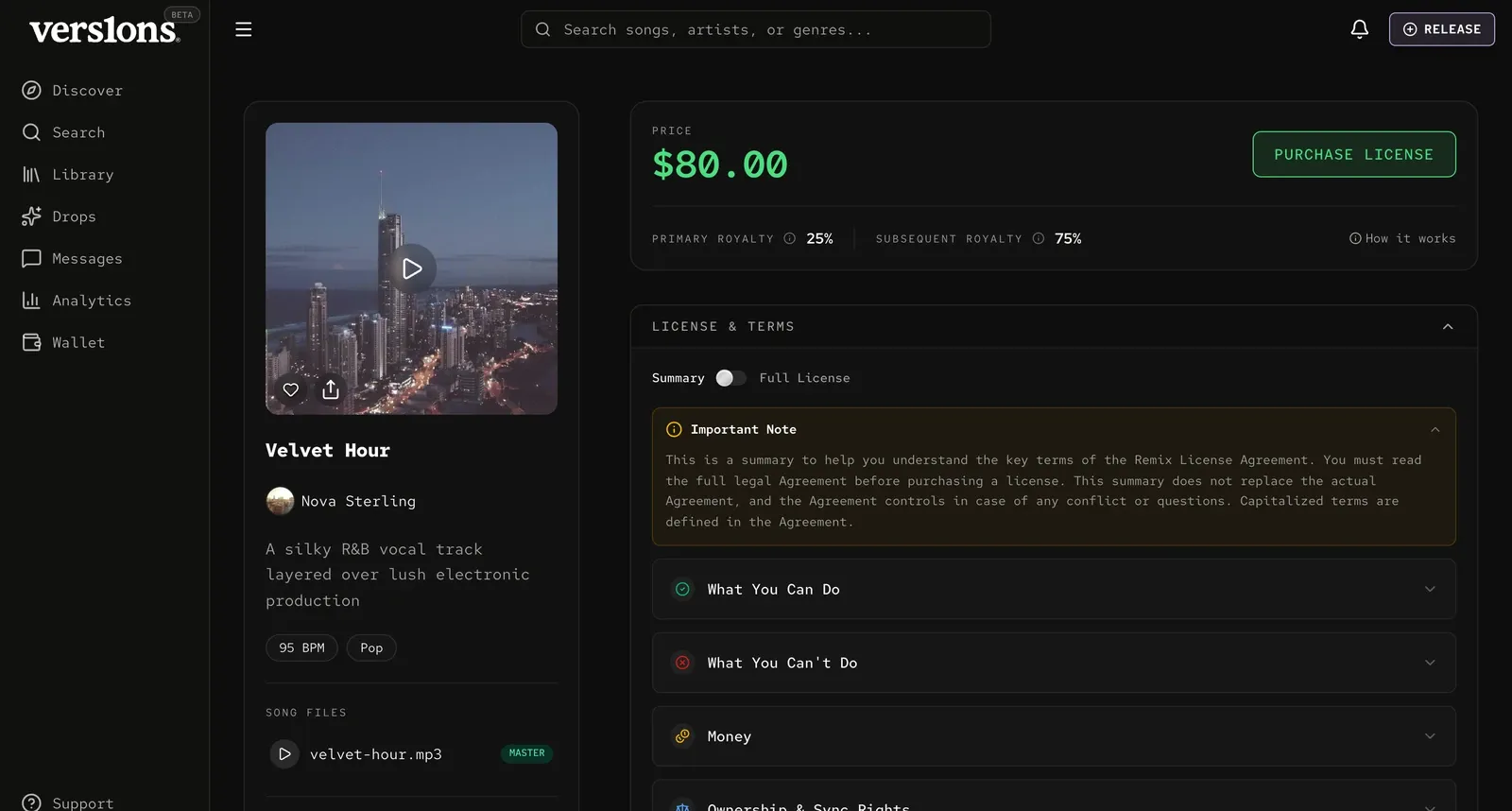Open the notifications bell

1360,29
